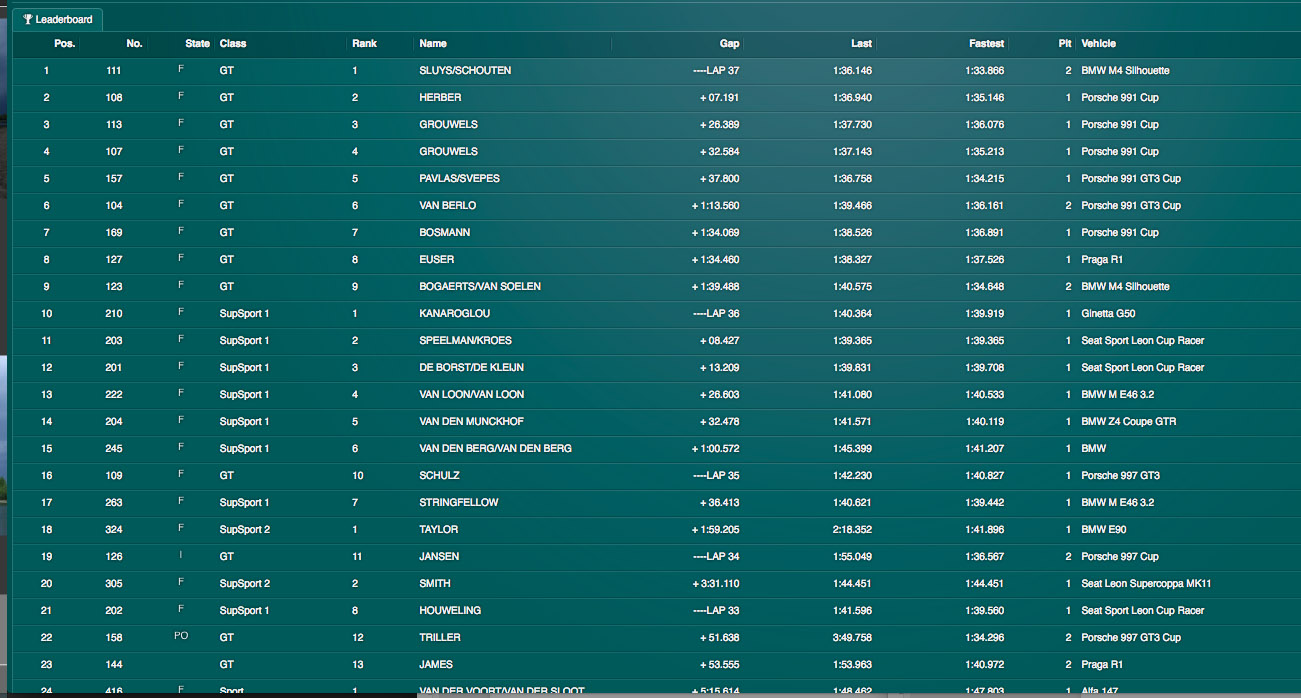
Task: Click BOGAERTS/VAN SOELEN in the list
Action: point(480,287)
